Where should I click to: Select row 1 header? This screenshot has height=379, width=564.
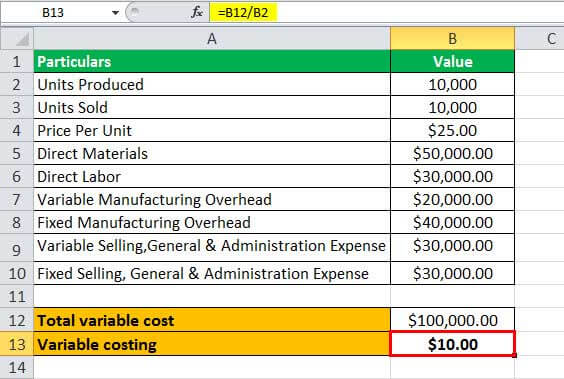17,61
